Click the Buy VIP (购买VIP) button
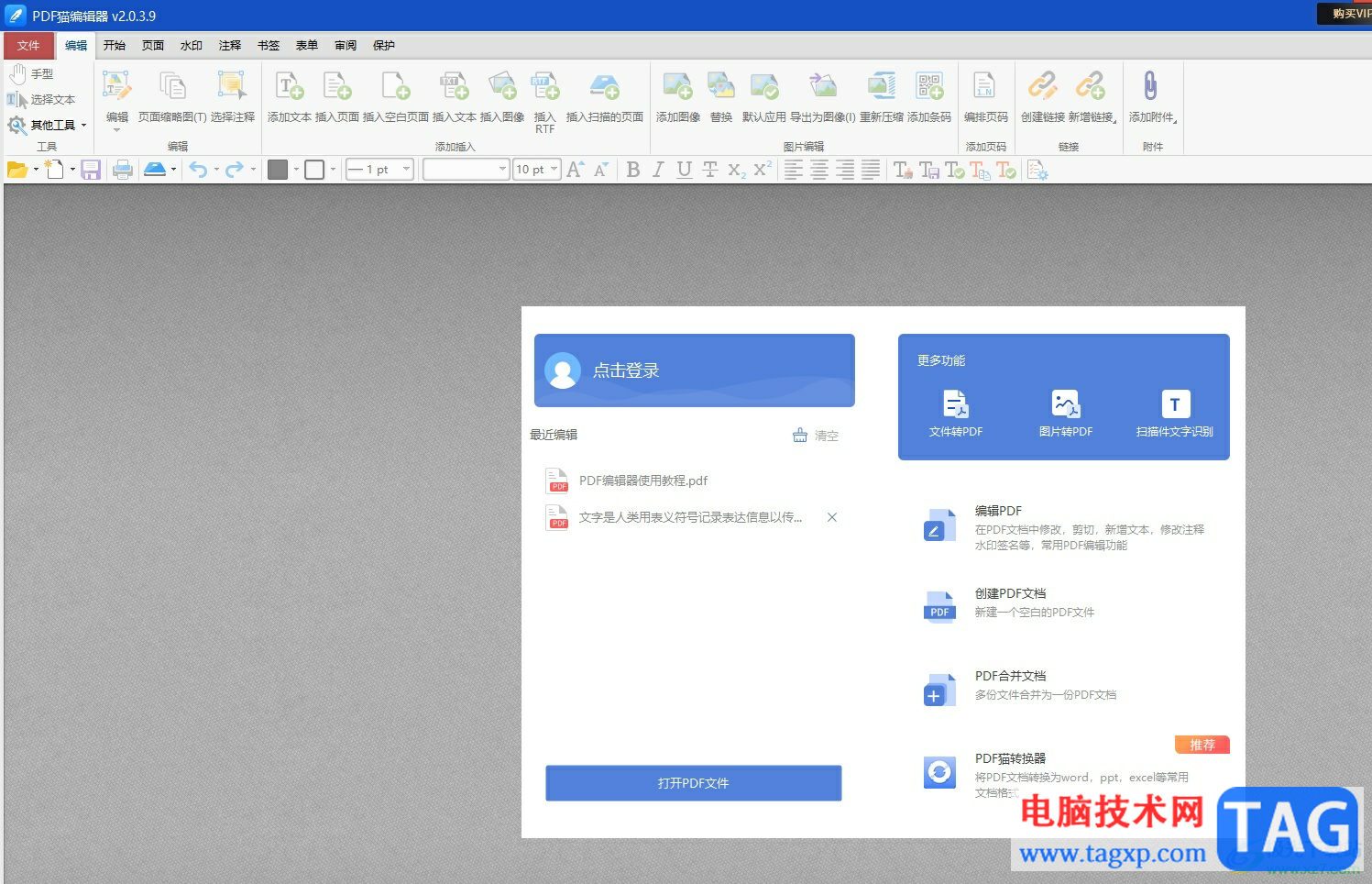 (1345, 14)
